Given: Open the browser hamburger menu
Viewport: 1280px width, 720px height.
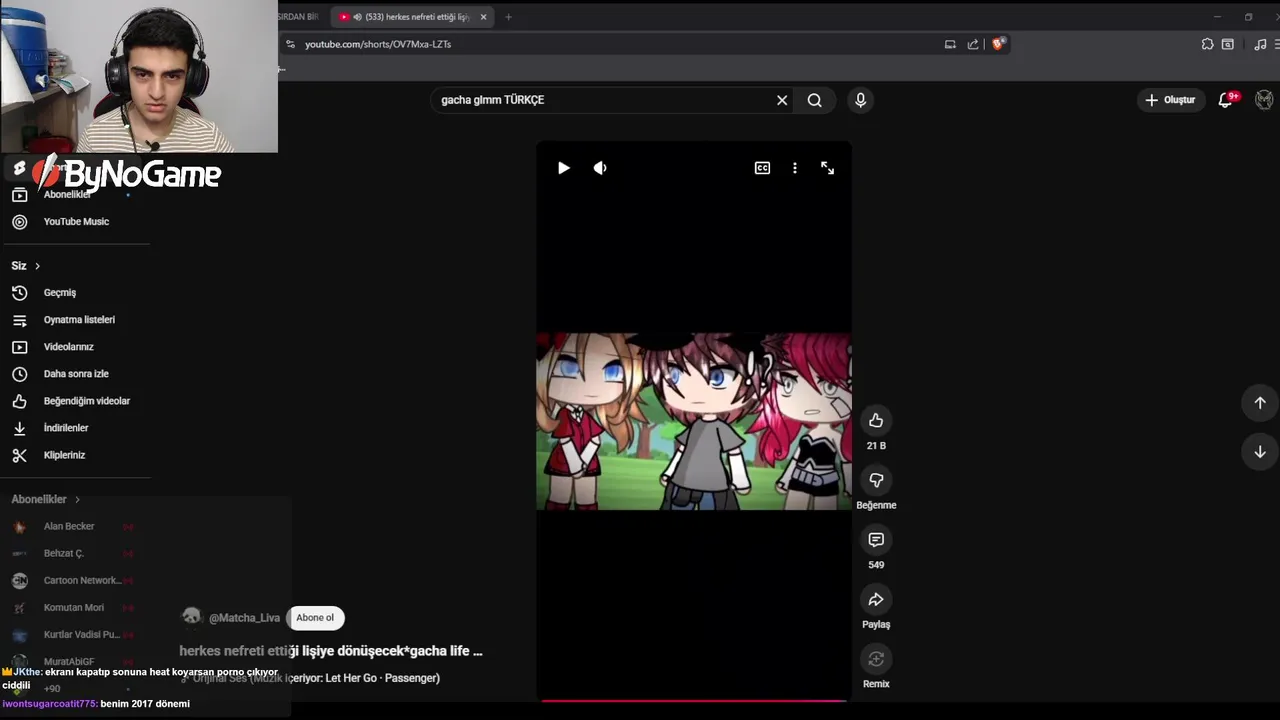Looking at the screenshot, I should click(1277, 44).
